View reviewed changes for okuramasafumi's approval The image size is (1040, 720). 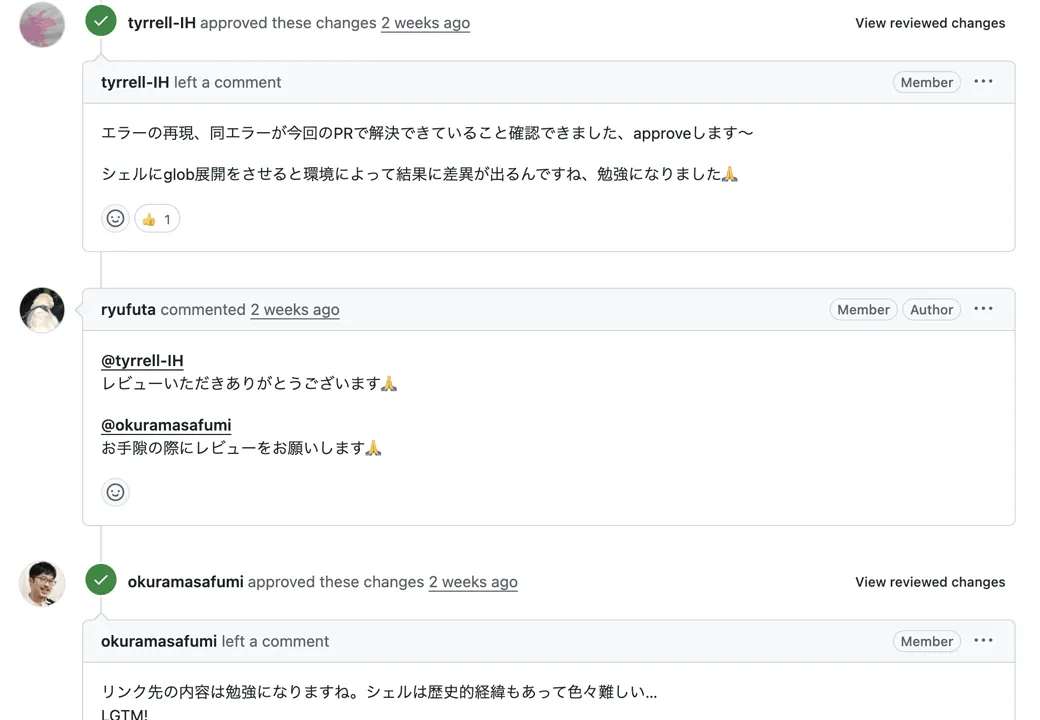930,582
